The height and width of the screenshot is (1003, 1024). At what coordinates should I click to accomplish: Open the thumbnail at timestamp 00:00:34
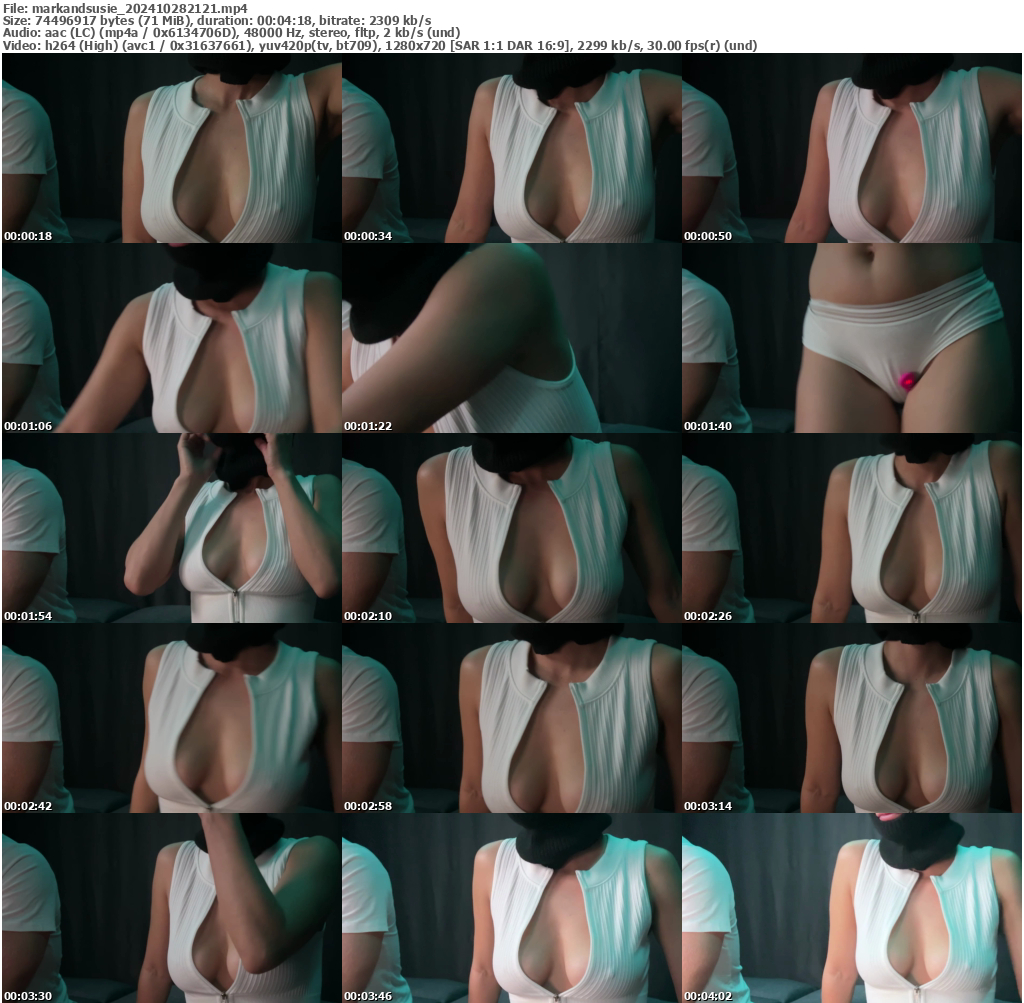[510, 150]
